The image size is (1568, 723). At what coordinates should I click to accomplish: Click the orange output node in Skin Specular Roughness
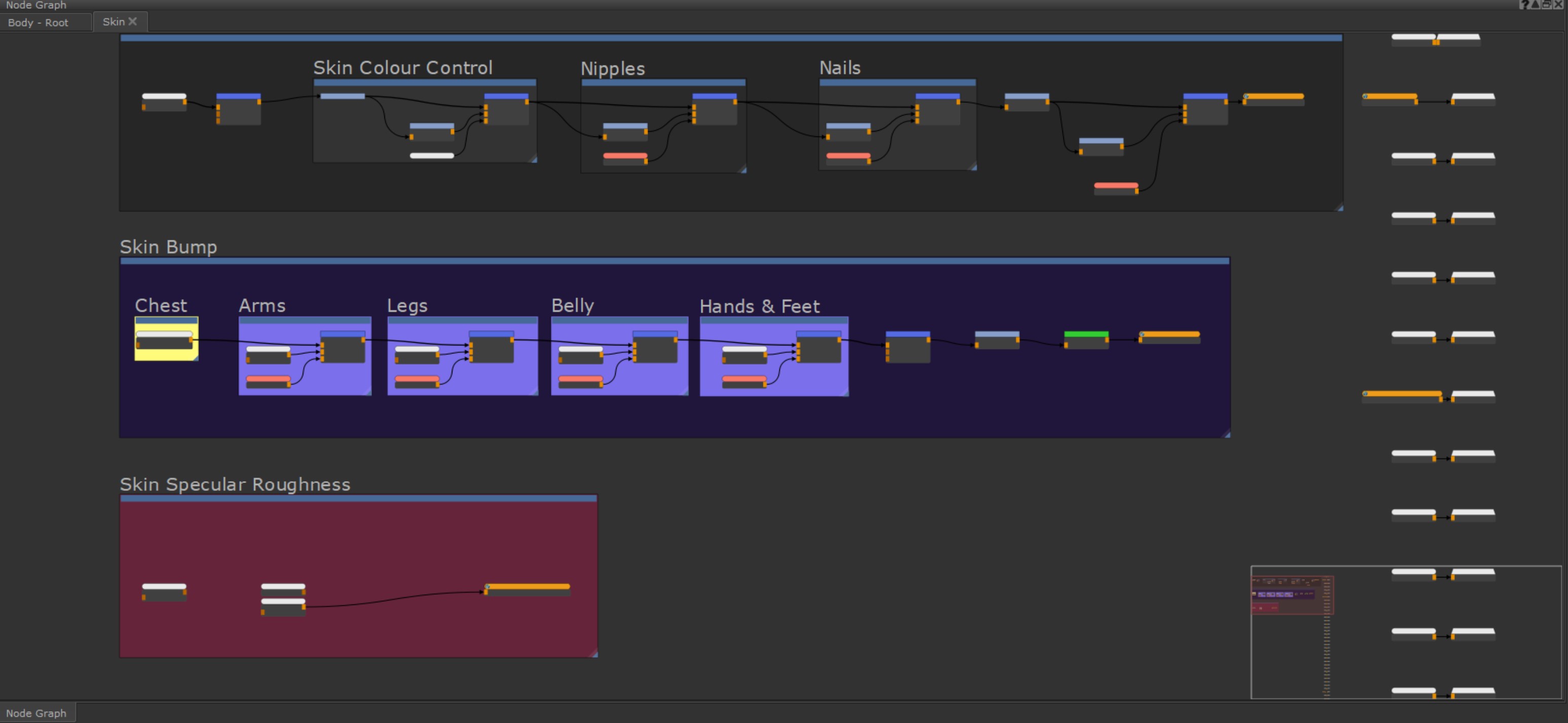[x=527, y=589]
